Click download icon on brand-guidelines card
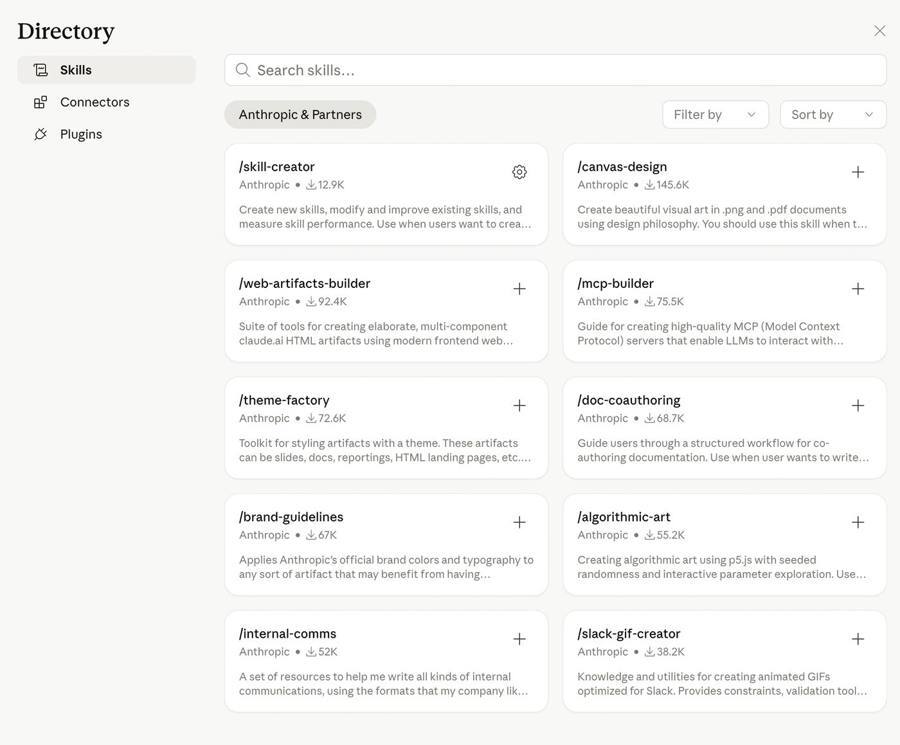 pyautogui.click(x=311, y=535)
